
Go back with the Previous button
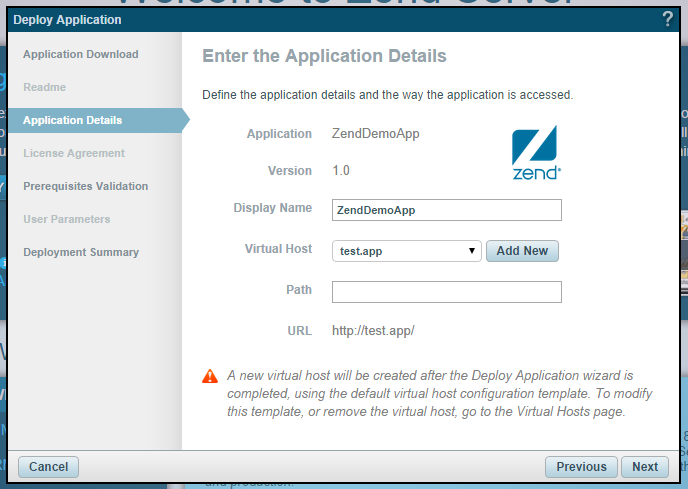(581, 467)
